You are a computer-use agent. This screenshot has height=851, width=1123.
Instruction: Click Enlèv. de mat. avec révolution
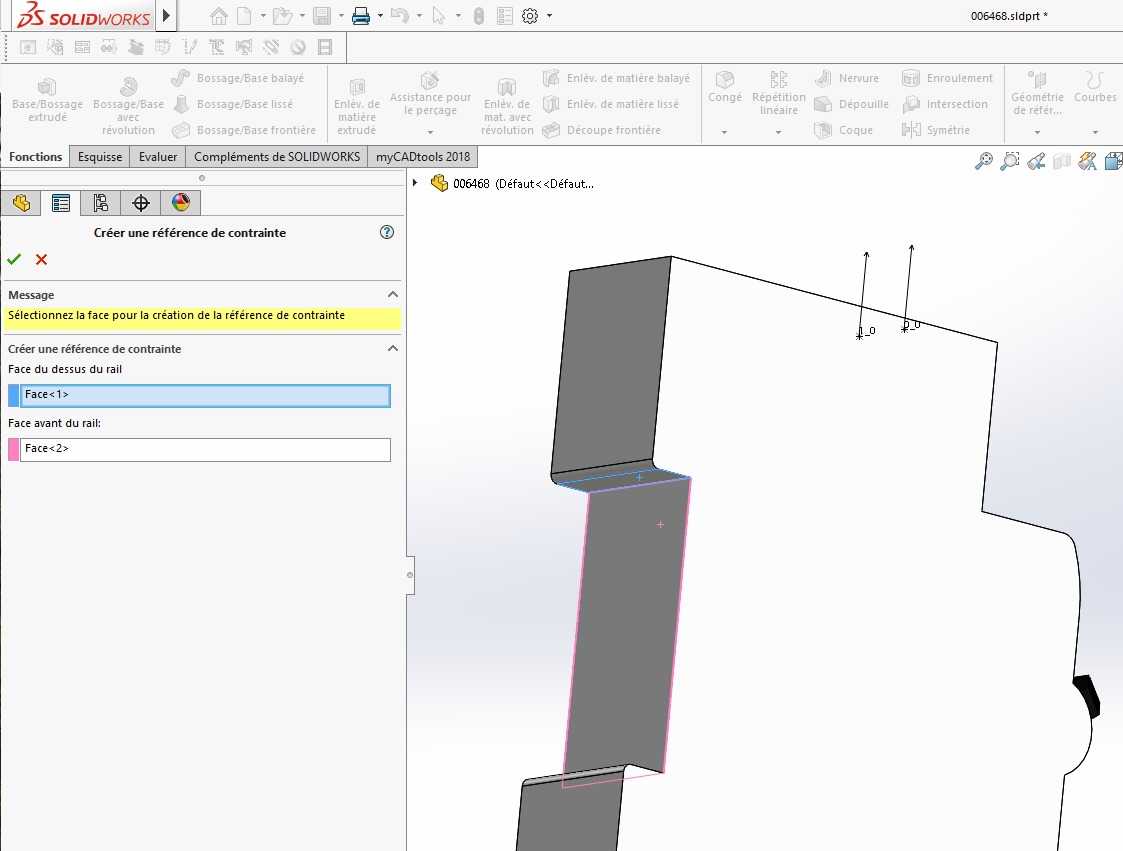click(x=507, y=106)
